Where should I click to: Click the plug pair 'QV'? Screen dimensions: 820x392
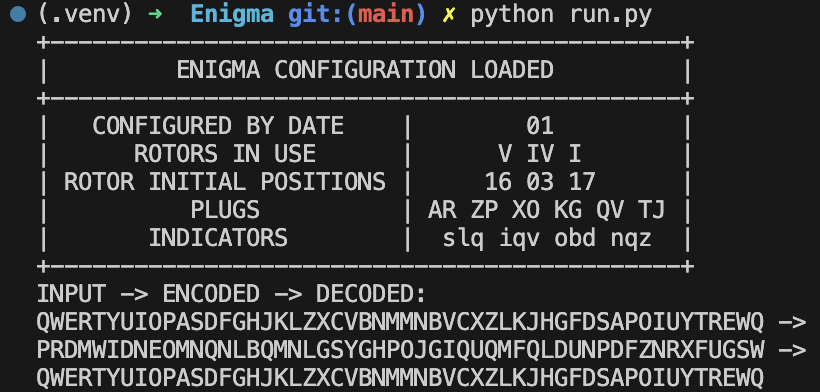[610, 210]
